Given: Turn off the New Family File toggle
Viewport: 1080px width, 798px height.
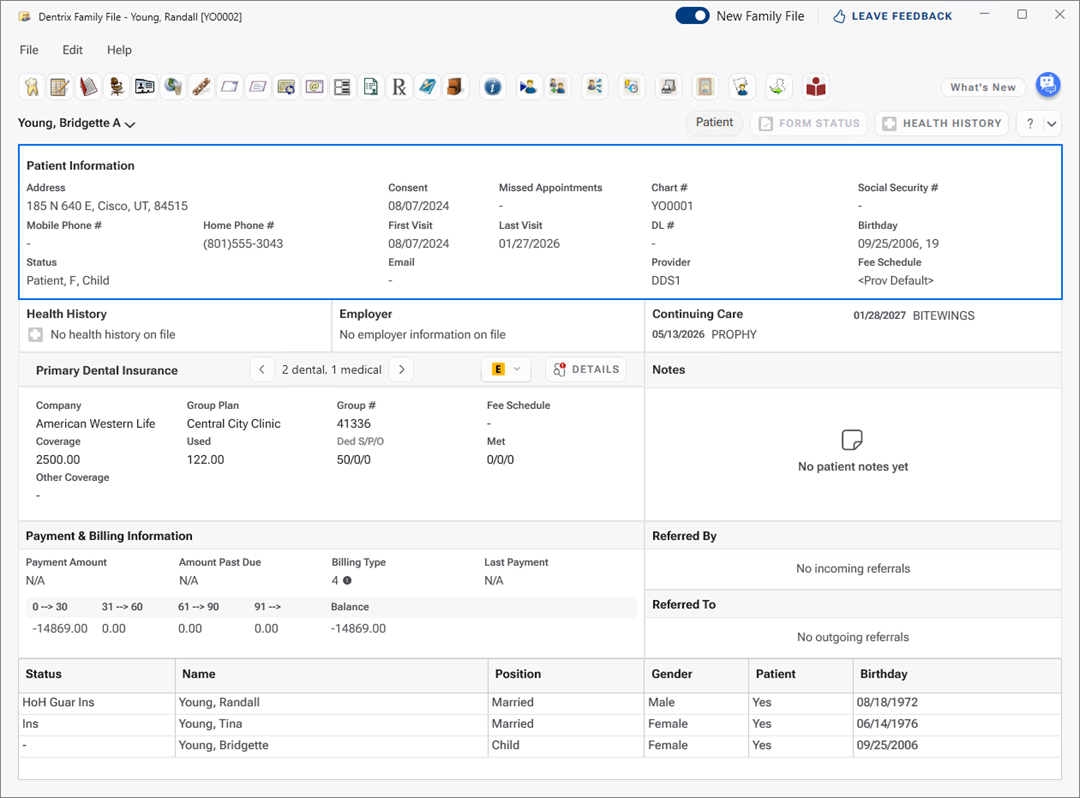Looking at the screenshot, I should tap(692, 16).
